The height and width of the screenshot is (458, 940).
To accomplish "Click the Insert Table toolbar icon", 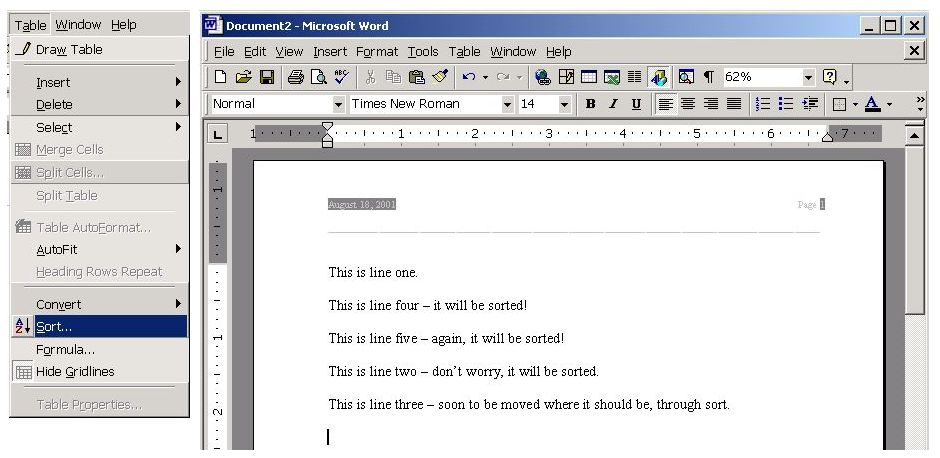I will pyautogui.click(x=589, y=77).
